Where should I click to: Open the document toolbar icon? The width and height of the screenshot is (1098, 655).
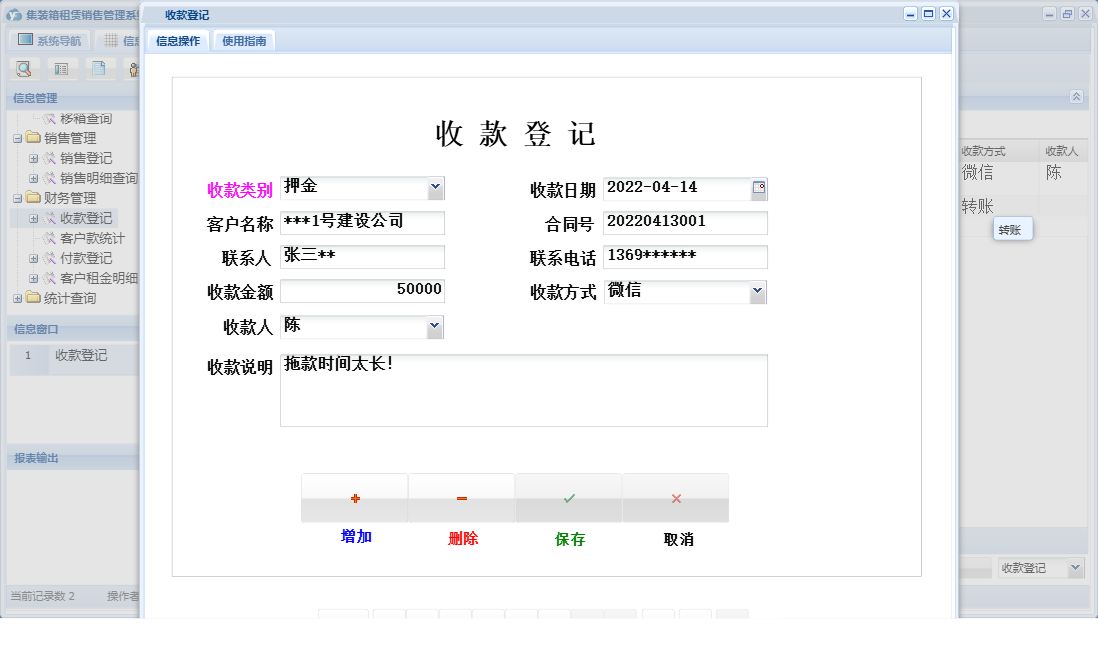point(98,68)
